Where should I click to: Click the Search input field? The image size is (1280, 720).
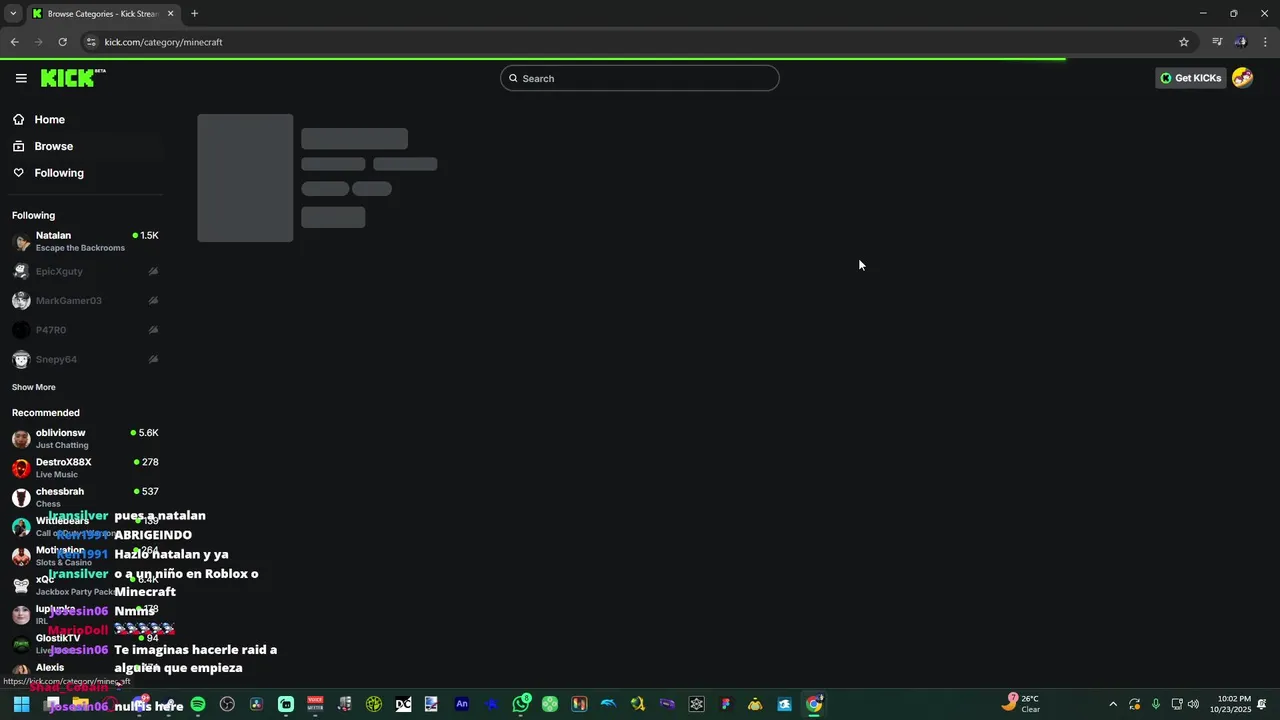[x=640, y=78]
